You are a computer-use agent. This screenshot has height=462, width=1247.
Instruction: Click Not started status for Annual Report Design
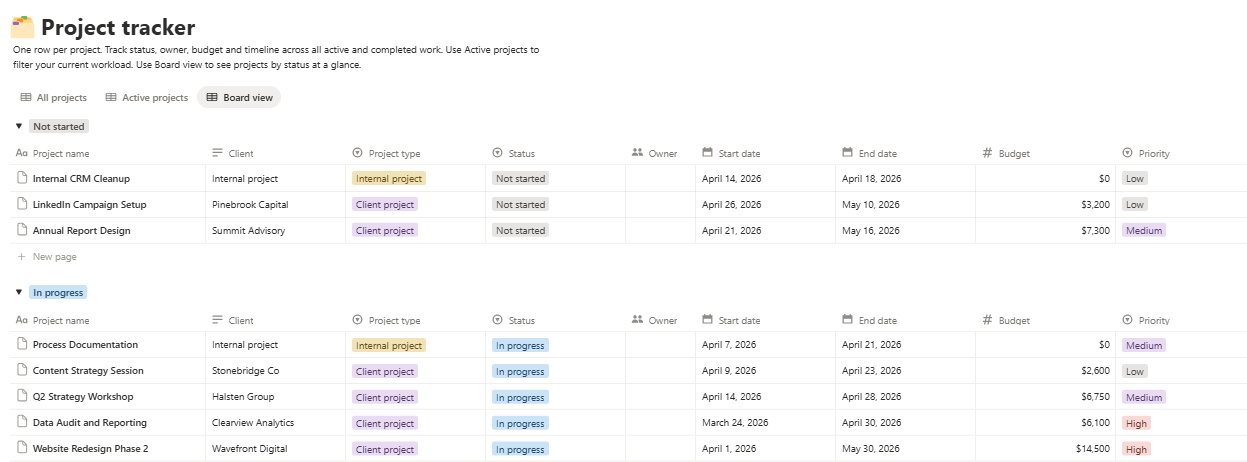point(520,230)
